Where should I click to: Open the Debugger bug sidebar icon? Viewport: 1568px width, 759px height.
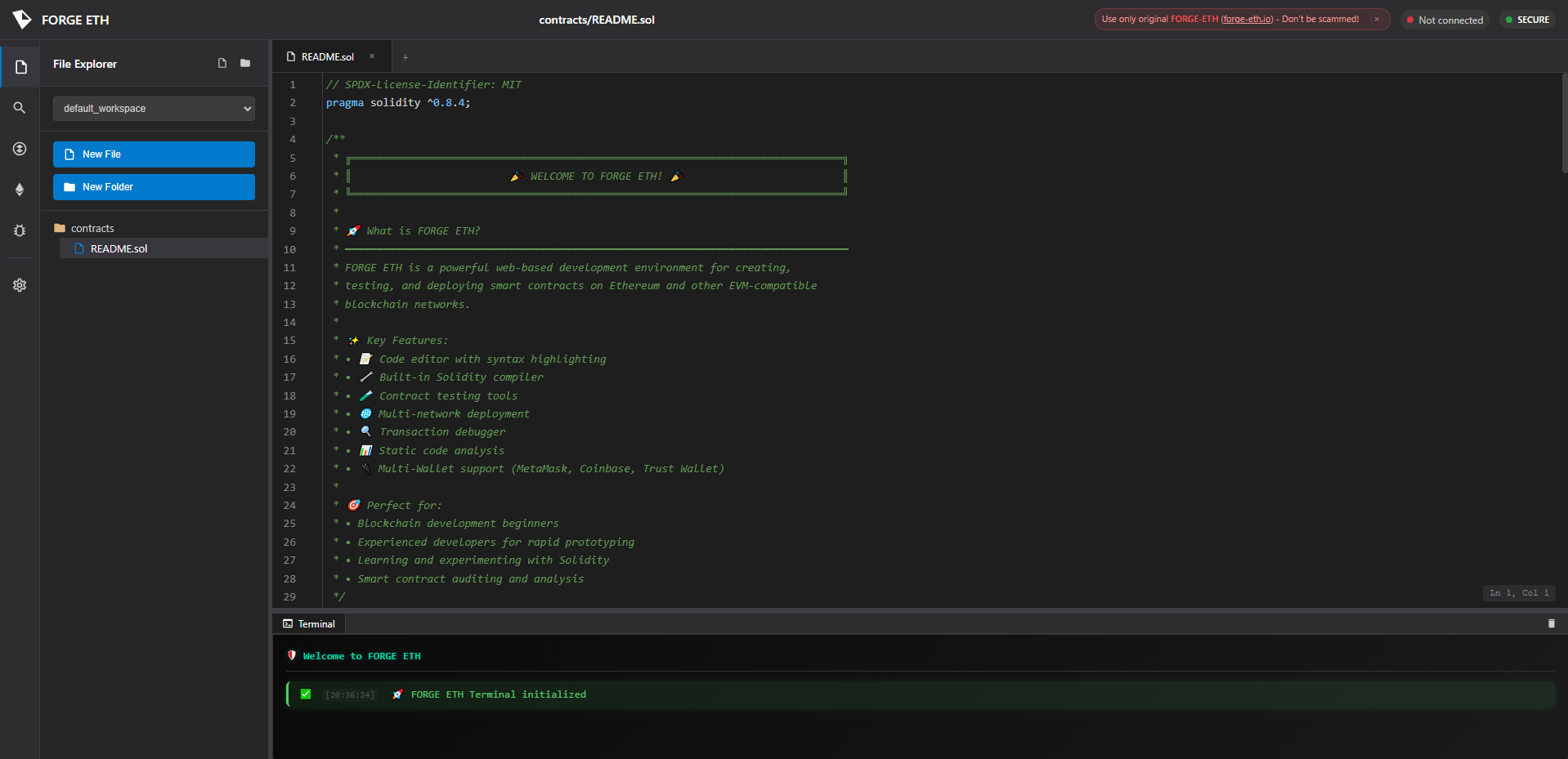tap(20, 230)
